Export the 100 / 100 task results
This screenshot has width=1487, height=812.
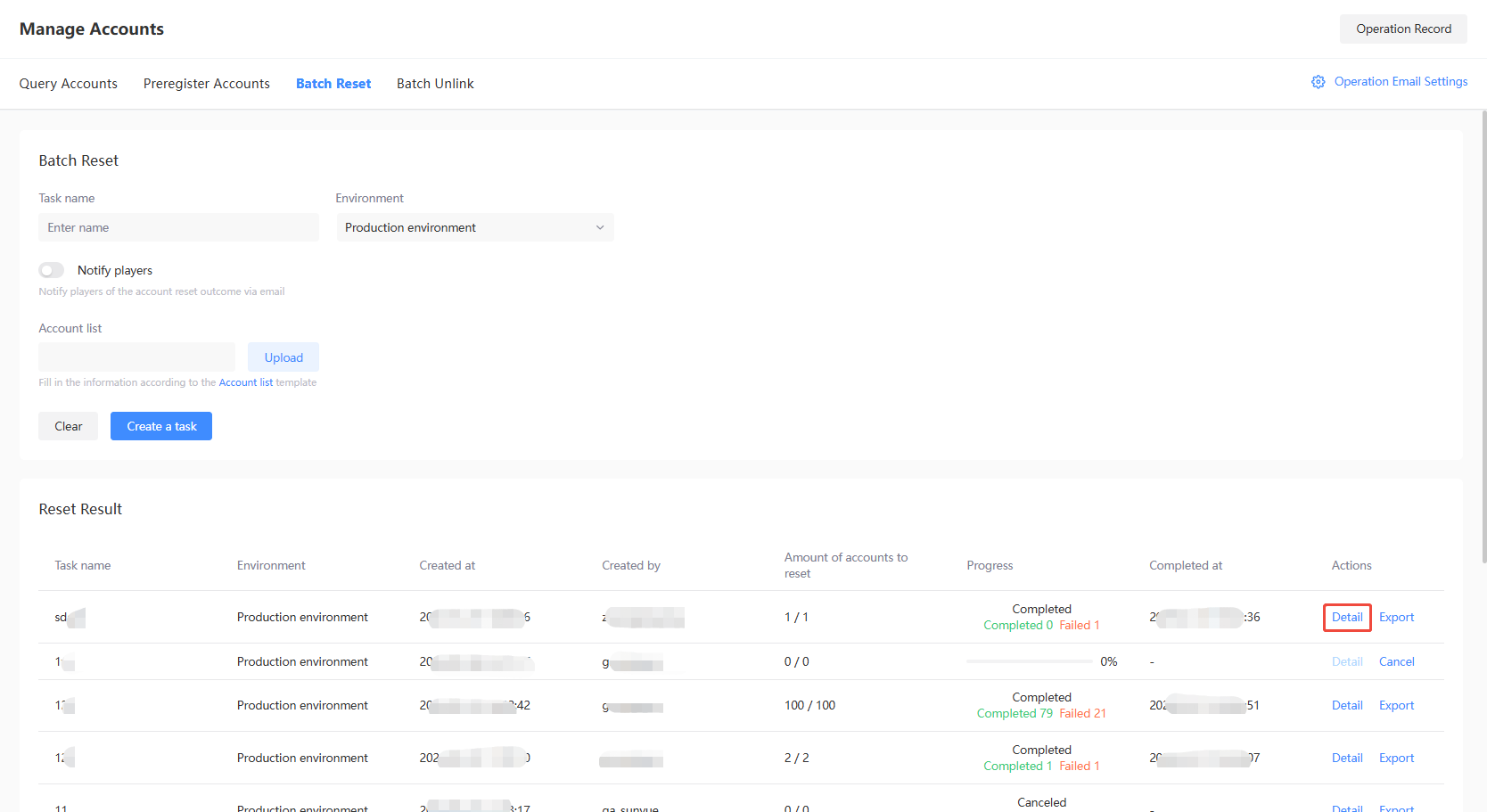[x=1396, y=705]
